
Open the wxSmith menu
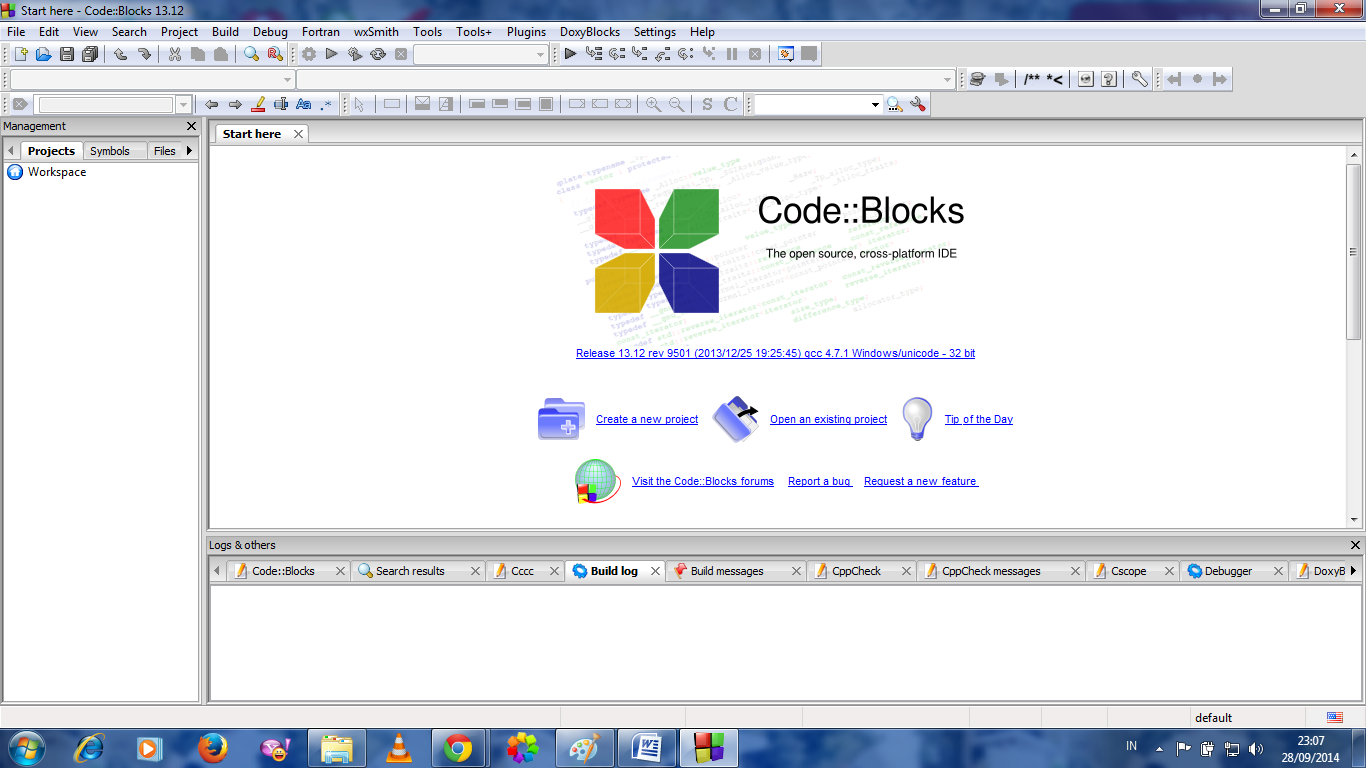tap(376, 32)
